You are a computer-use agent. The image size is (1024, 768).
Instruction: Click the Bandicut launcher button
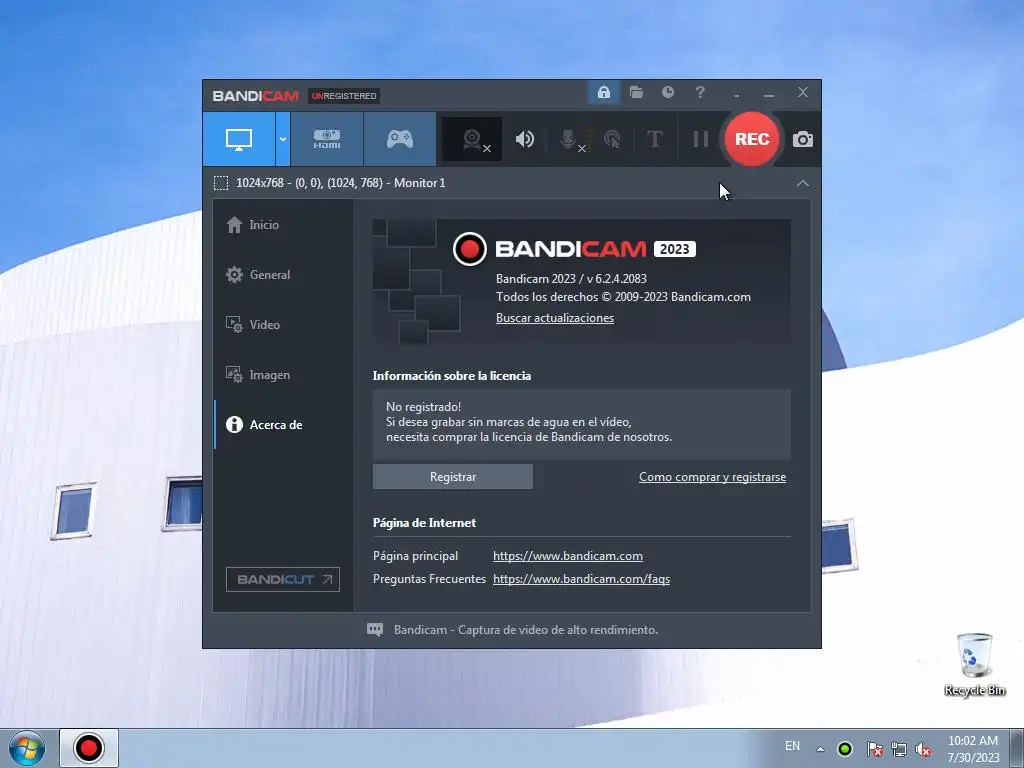(283, 579)
